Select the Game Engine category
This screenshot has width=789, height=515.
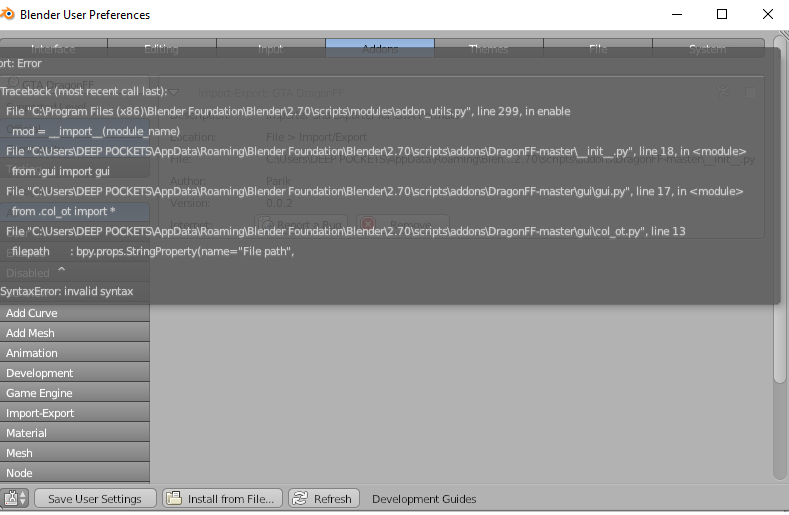point(74,393)
